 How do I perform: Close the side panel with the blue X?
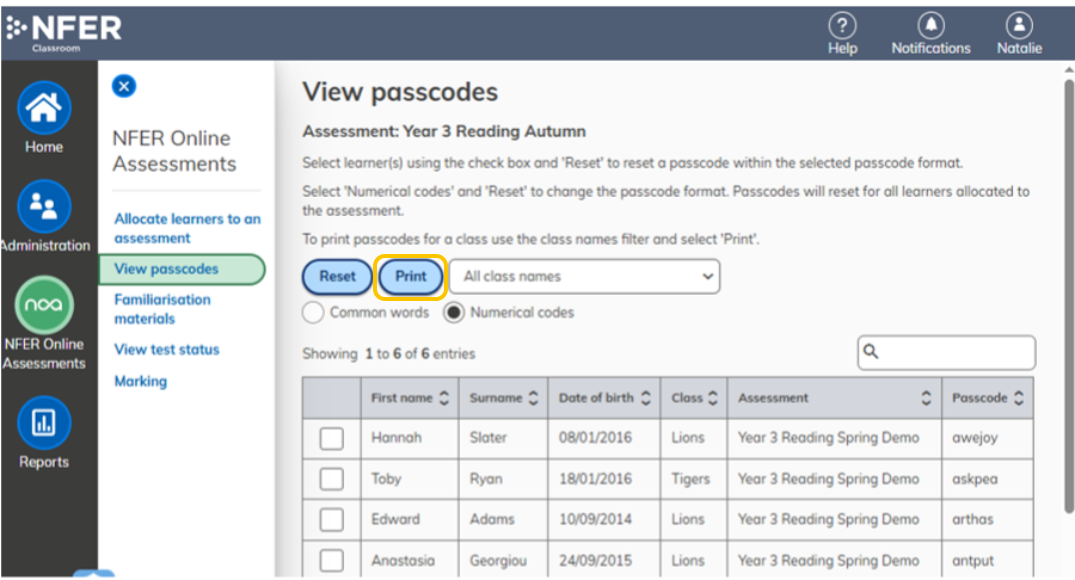(124, 86)
